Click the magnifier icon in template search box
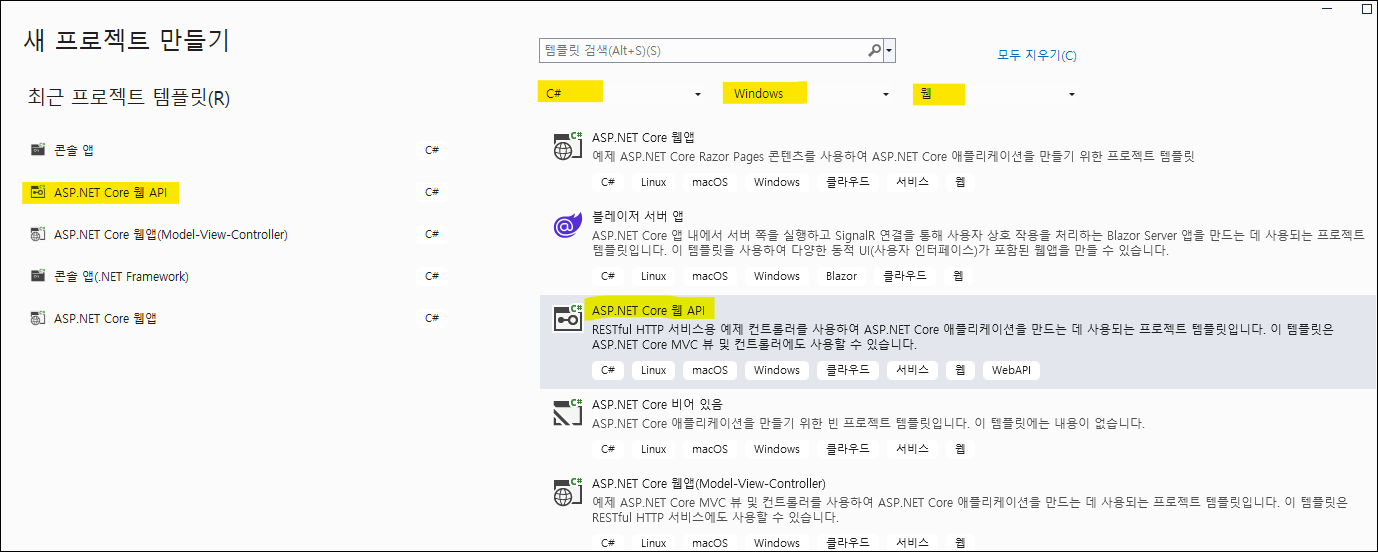Image resolution: width=1378 pixels, height=552 pixels. pyautogui.click(x=874, y=50)
